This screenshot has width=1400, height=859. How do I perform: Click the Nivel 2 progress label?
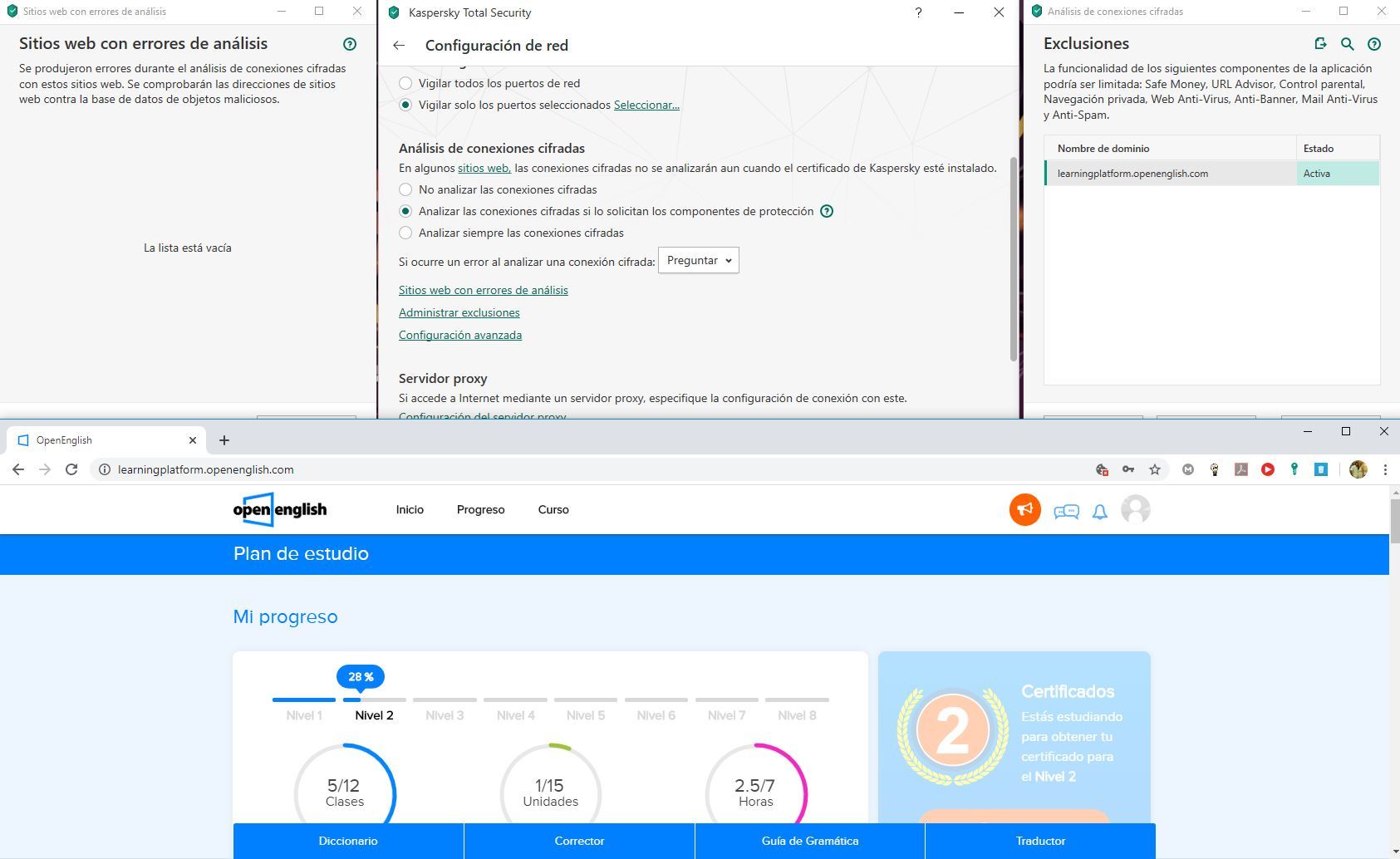click(x=374, y=715)
